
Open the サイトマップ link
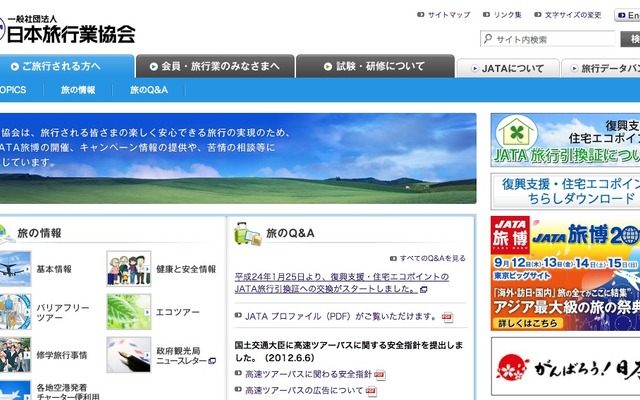pyautogui.click(x=449, y=15)
